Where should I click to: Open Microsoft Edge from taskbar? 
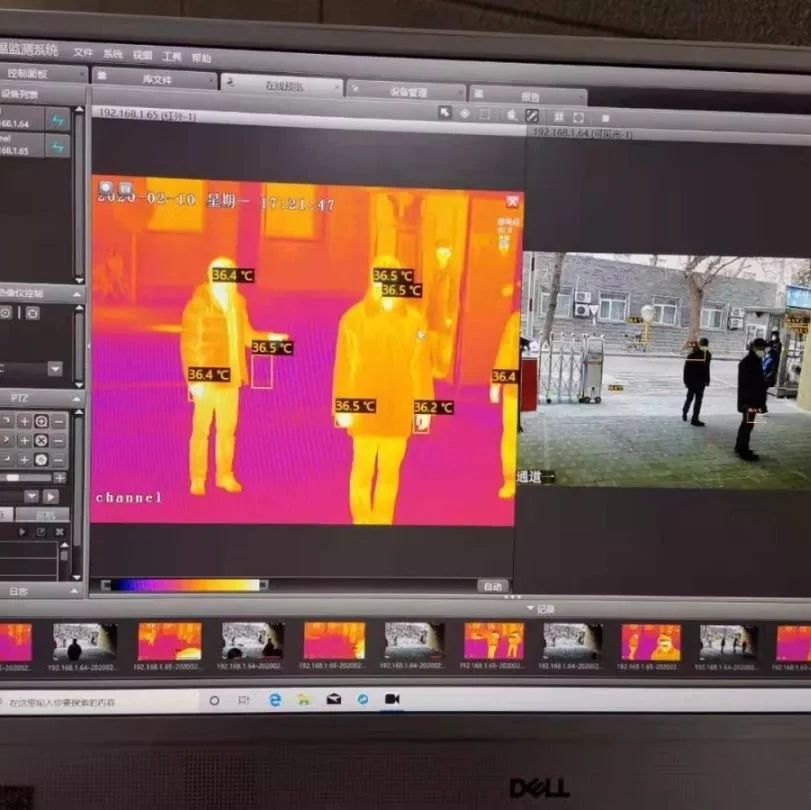[x=275, y=700]
